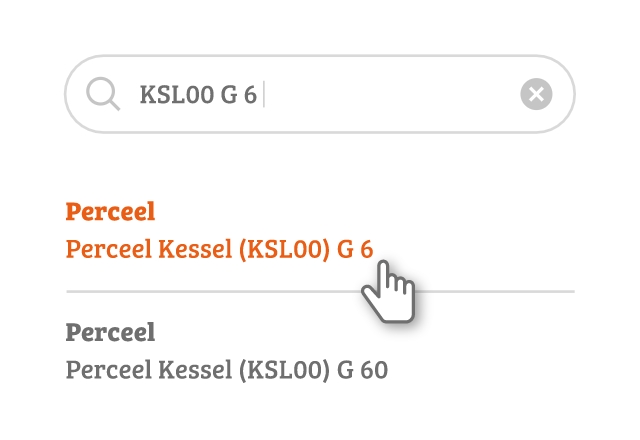Click the gray Perceel heading
The width and height of the screenshot is (640, 440).
pos(110,332)
